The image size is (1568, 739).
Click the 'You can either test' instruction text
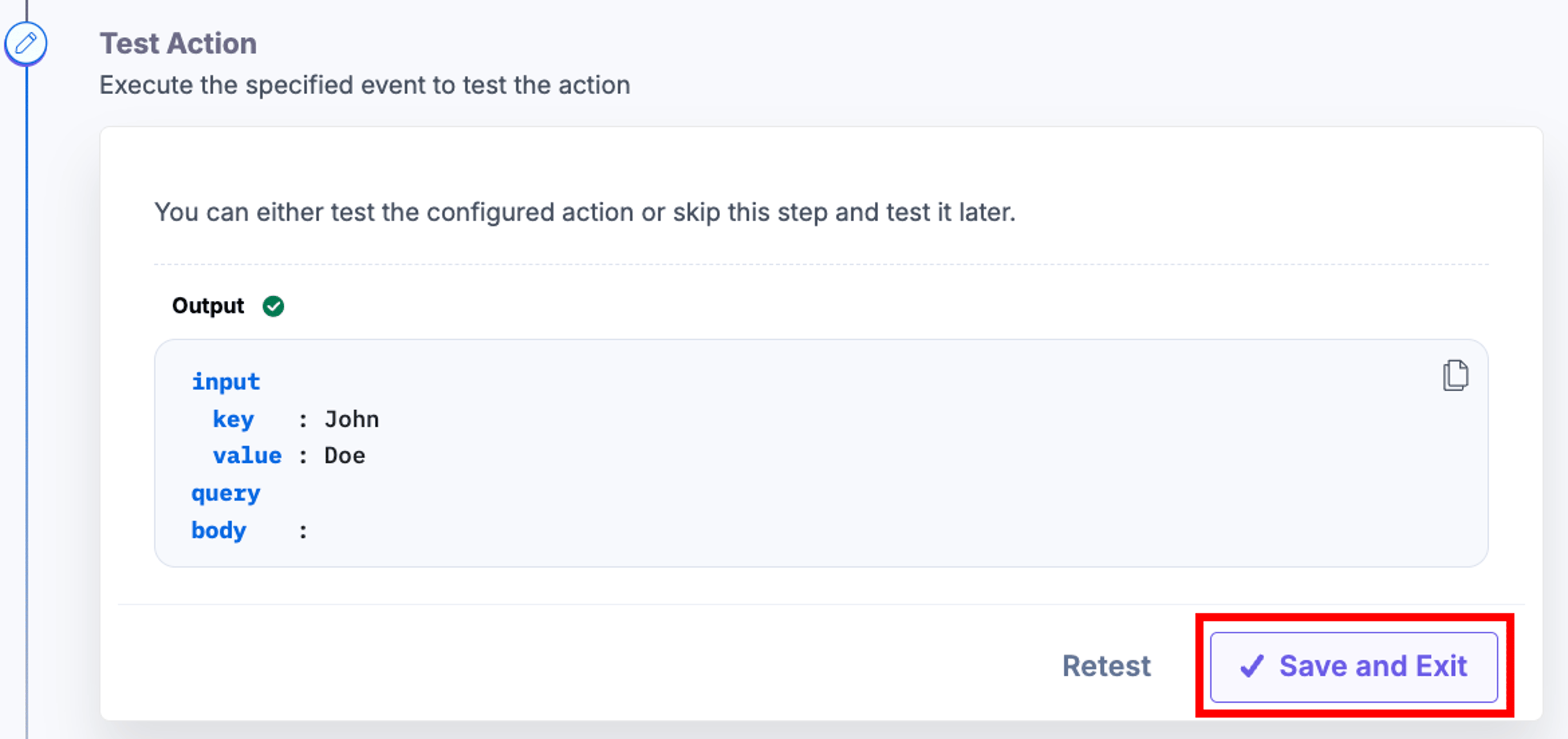(585, 212)
